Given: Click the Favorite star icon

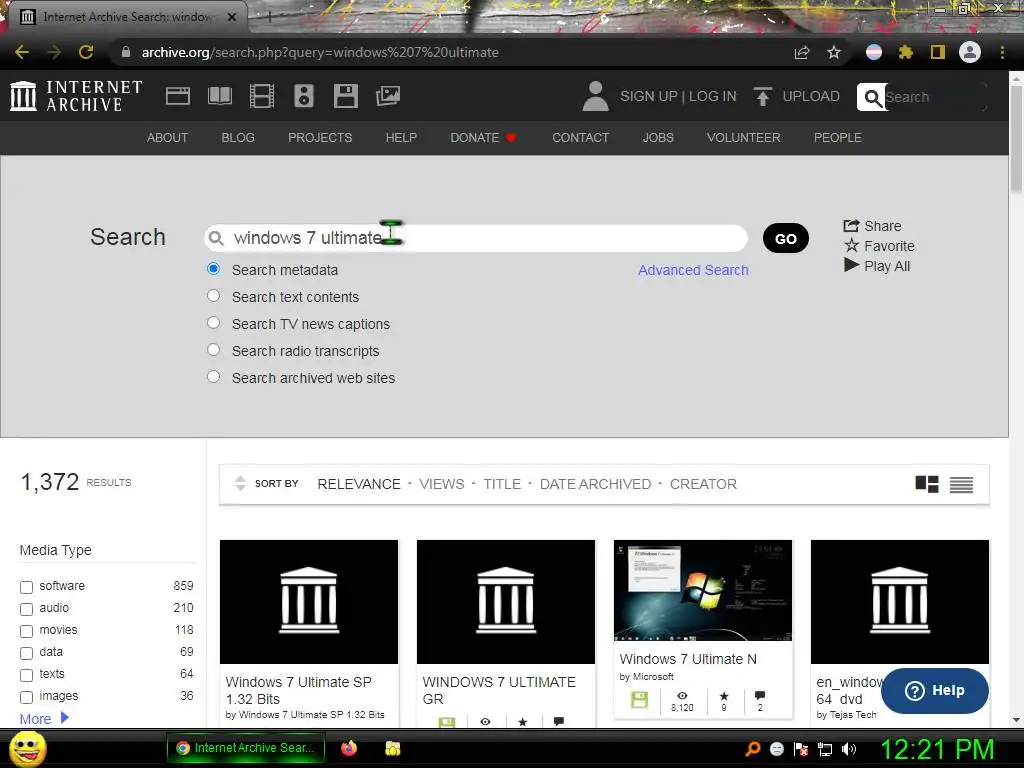Looking at the screenshot, I should point(852,246).
